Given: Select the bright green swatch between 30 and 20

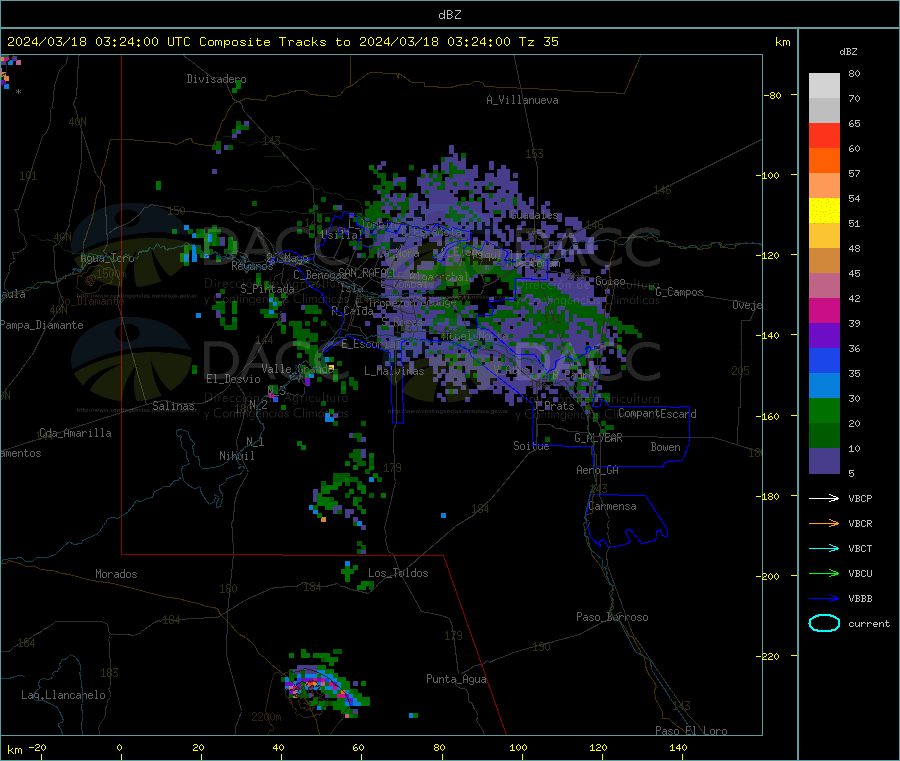Looking at the screenshot, I should point(824,410).
